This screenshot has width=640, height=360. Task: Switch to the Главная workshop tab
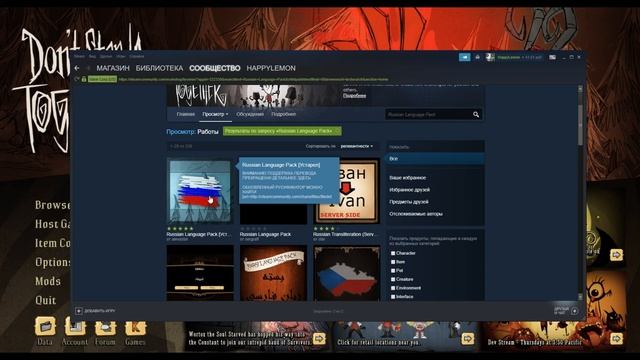(186, 114)
